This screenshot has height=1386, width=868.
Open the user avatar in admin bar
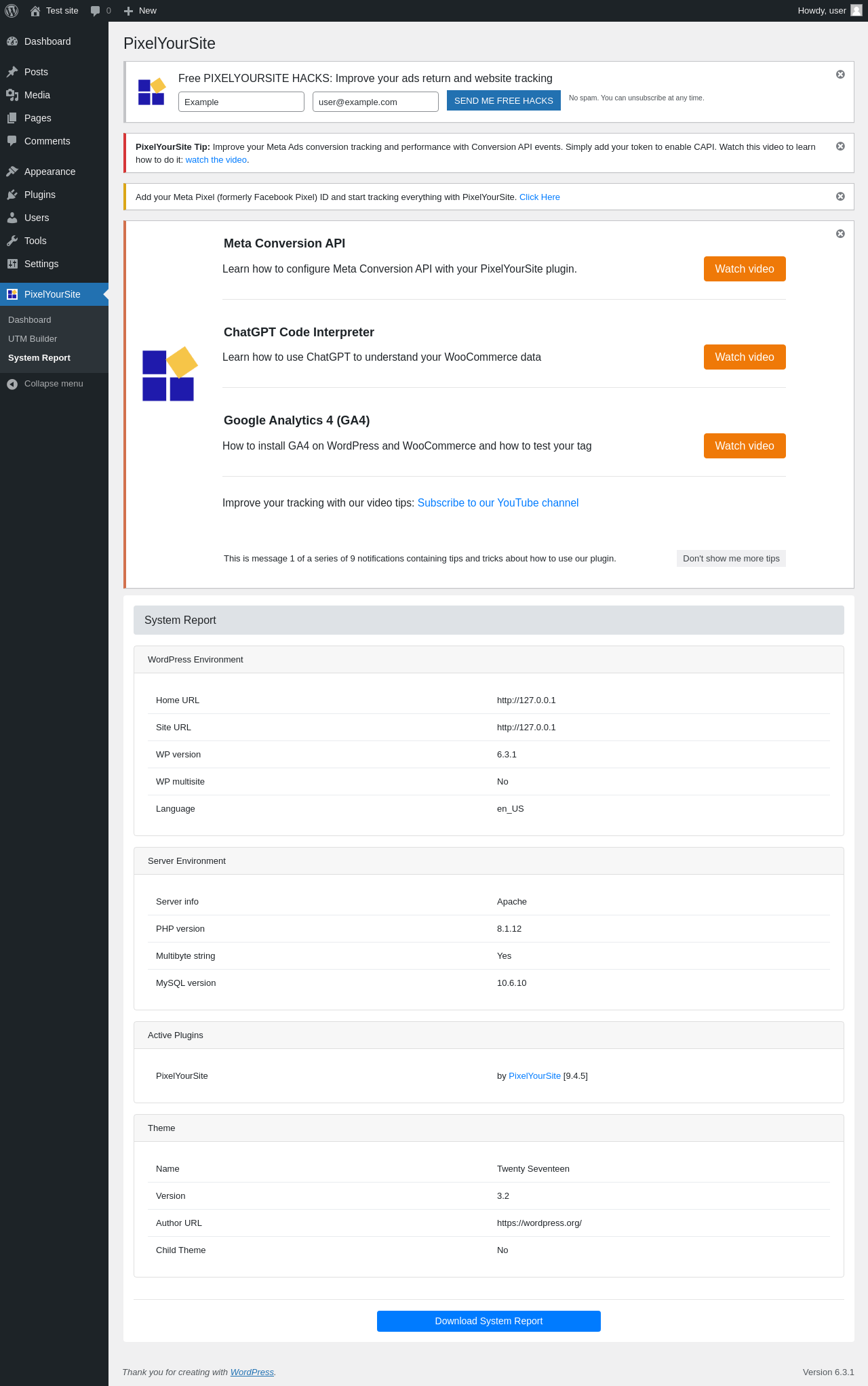(x=856, y=10)
